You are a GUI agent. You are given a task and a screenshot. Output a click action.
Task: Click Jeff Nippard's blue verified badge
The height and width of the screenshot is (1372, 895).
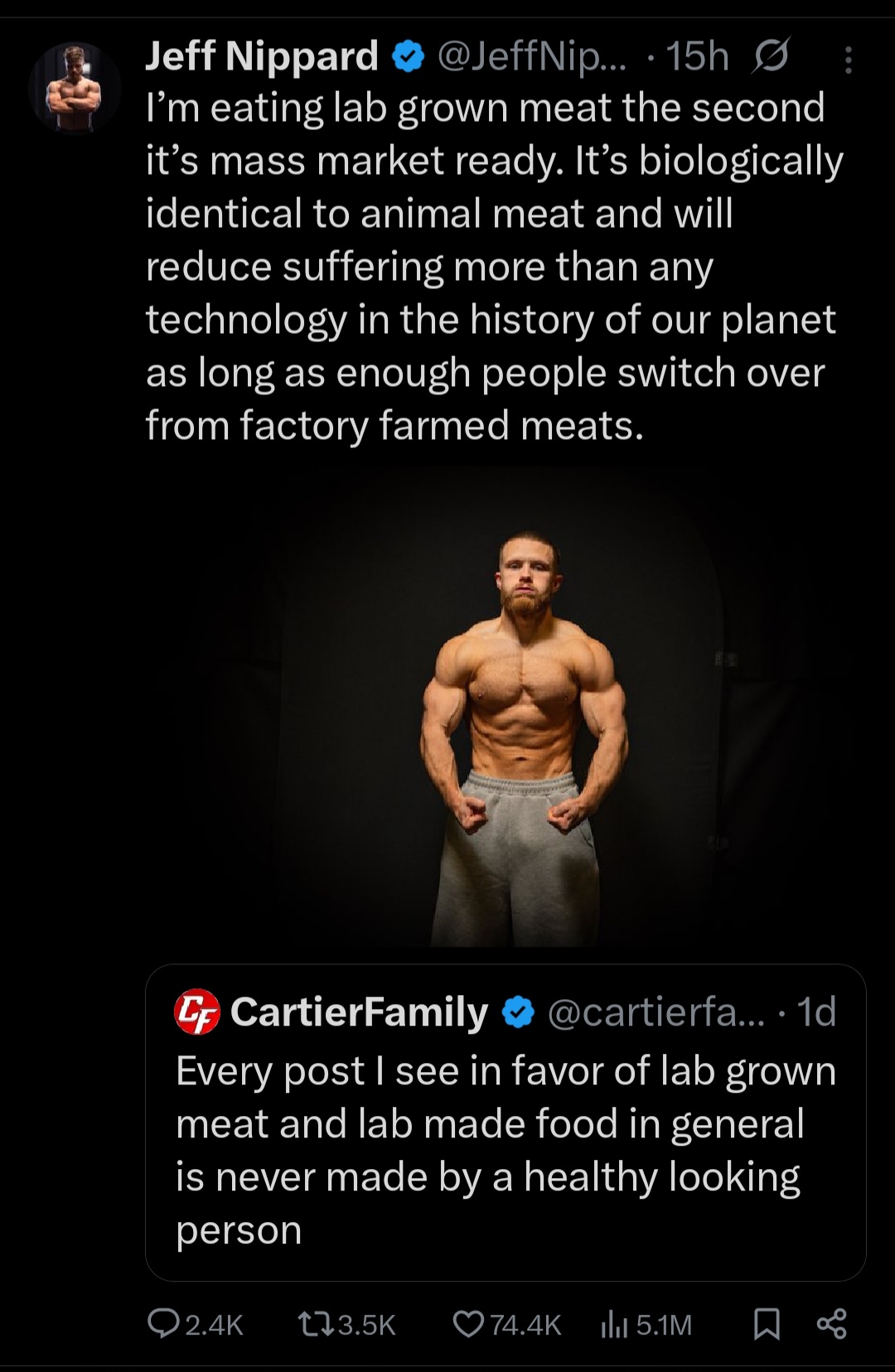[408, 56]
